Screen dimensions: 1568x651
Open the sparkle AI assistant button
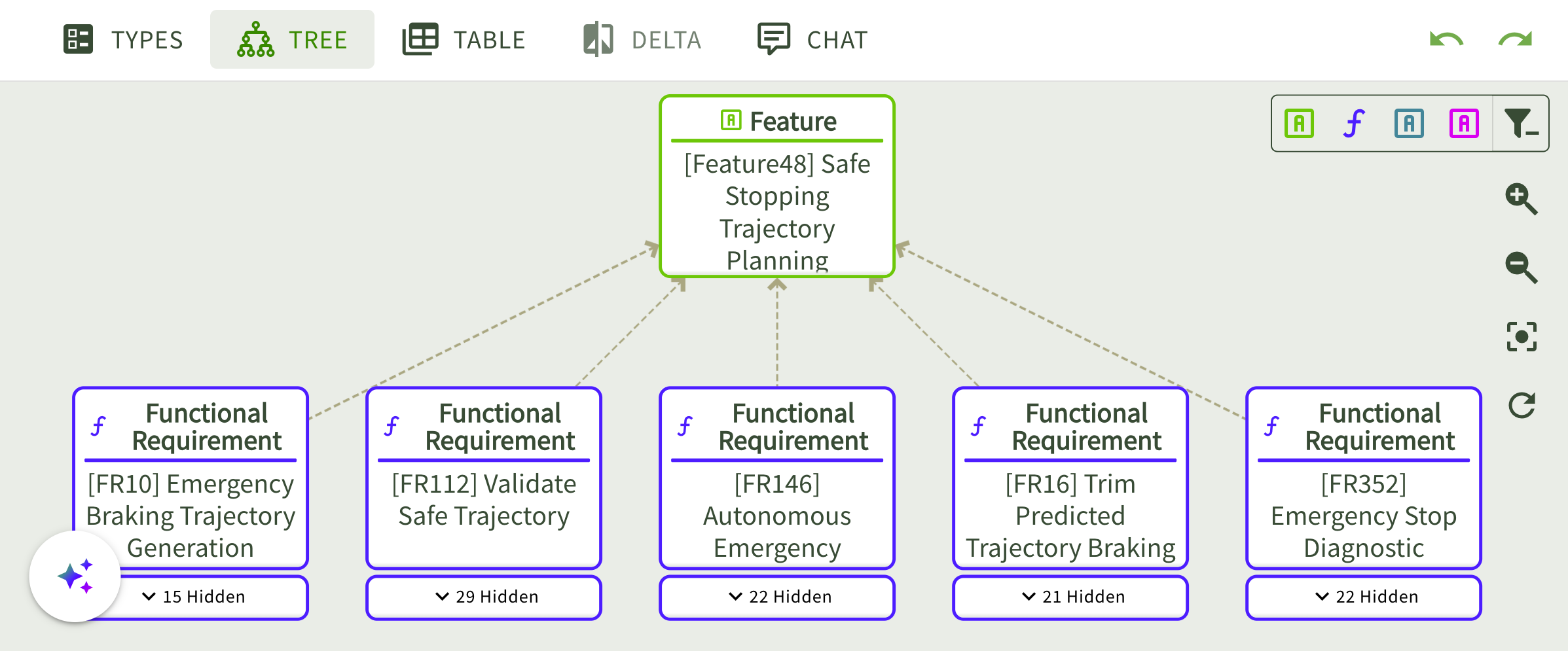[x=75, y=576]
